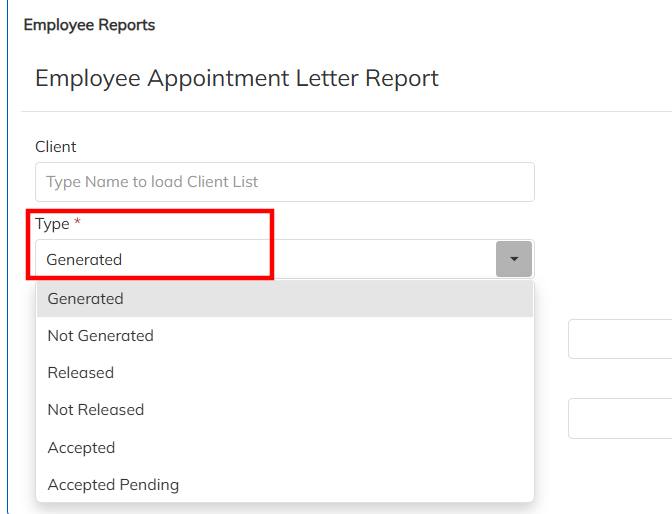Click the Employee Appointment Letter Report heading
The height and width of the screenshot is (514, 672).
[x=237, y=78]
